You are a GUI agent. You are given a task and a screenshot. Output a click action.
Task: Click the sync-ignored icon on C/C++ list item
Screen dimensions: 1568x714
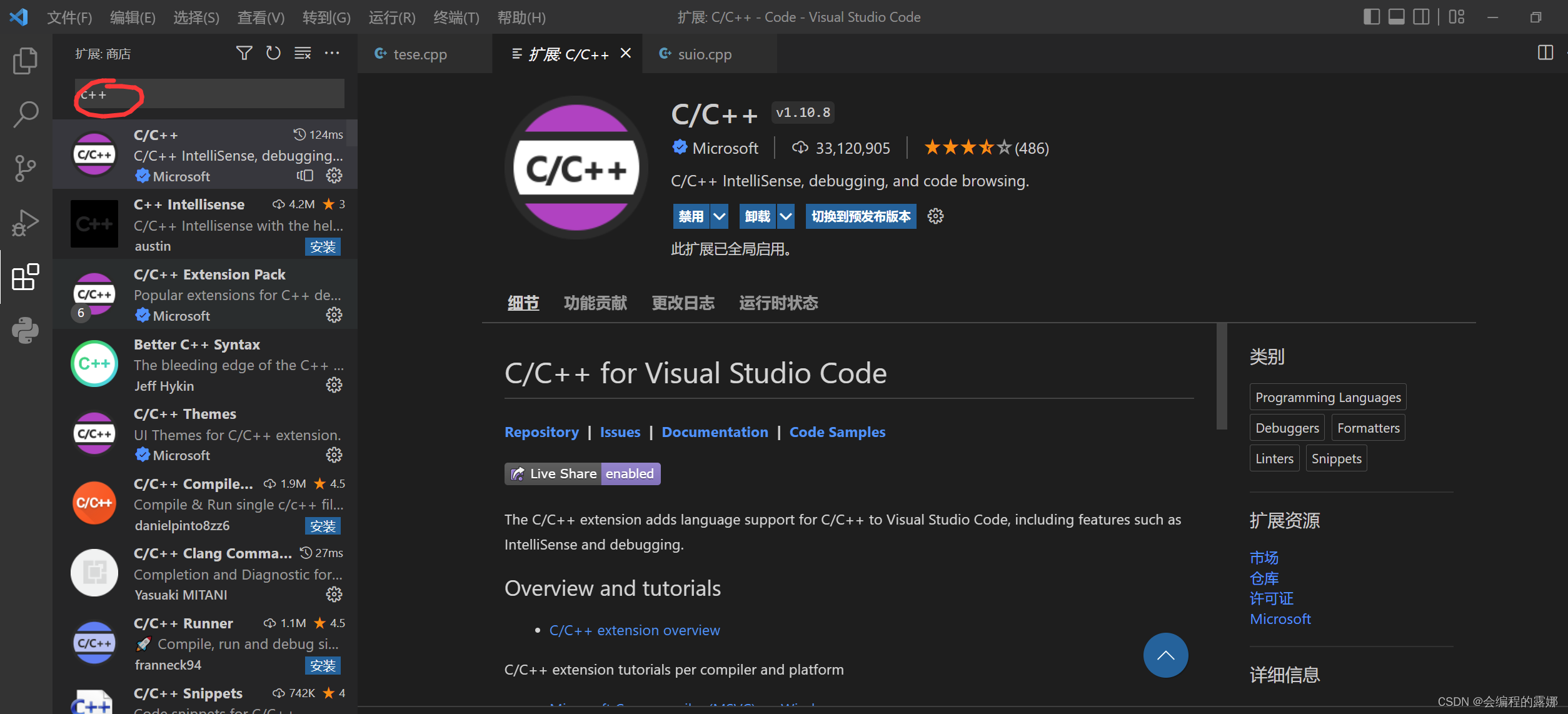pos(305,176)
